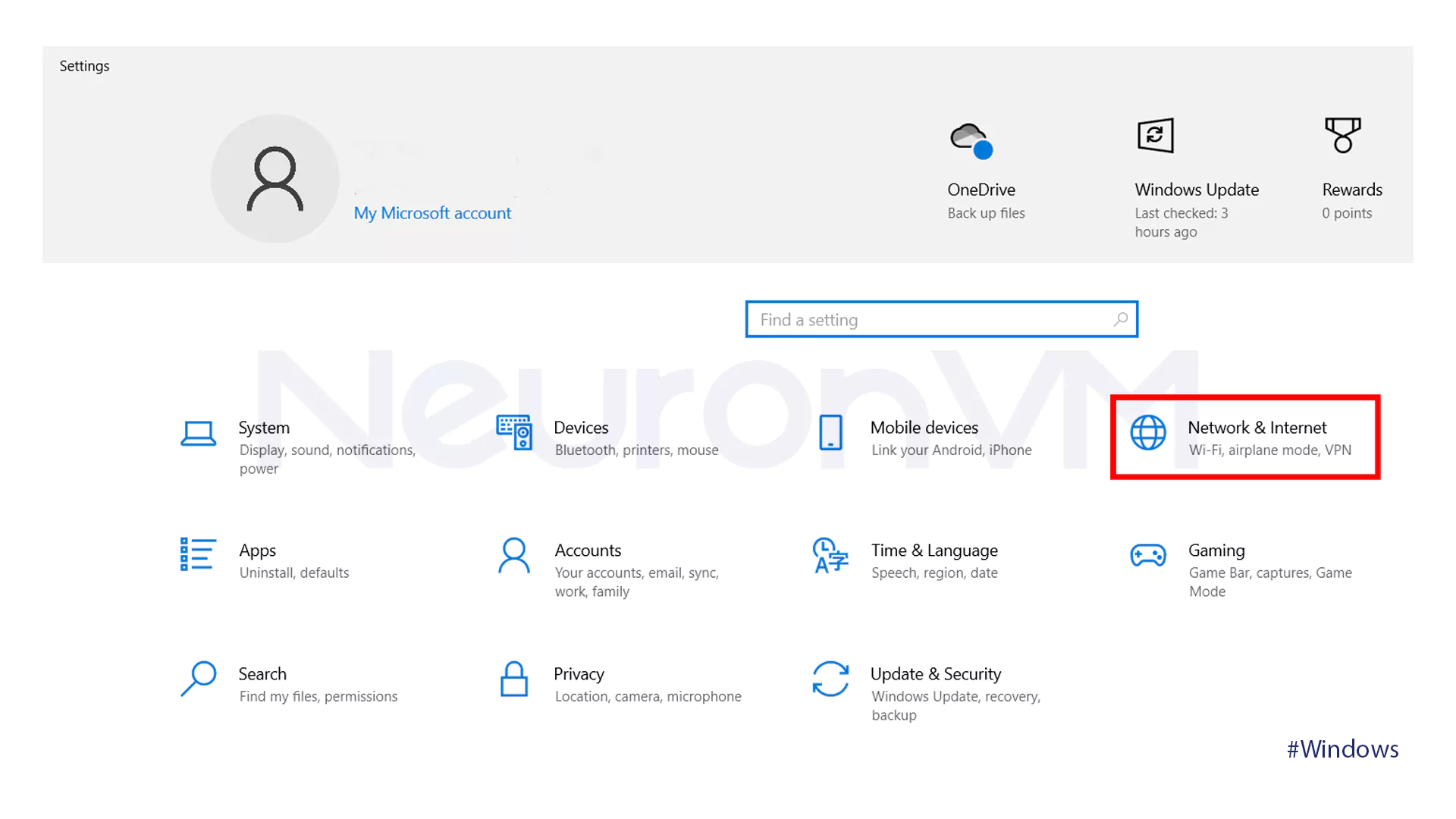Click 'Back up files' under OneDrive
The height and width of the screenshot is (819, 1456).
[986, 213]
